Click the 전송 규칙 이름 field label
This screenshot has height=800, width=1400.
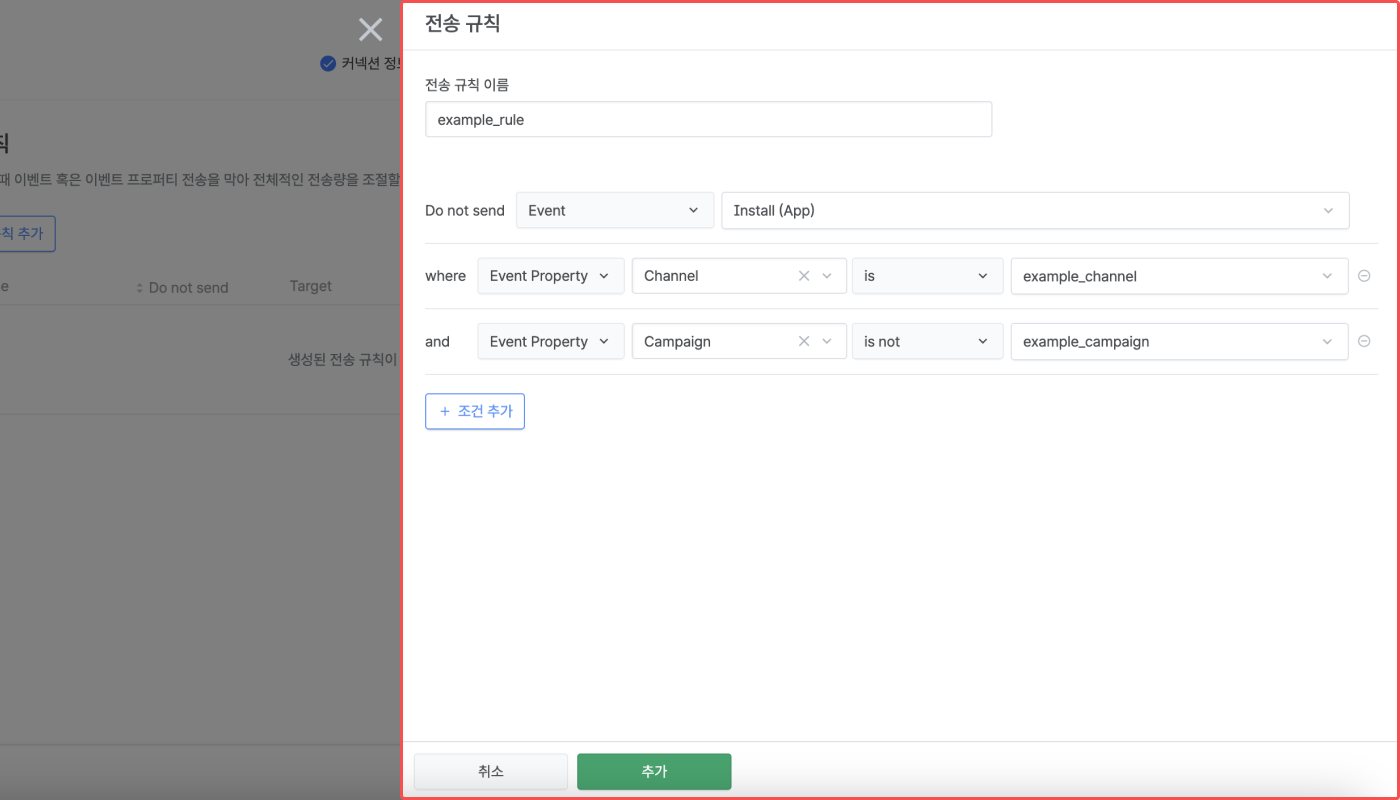467,85
